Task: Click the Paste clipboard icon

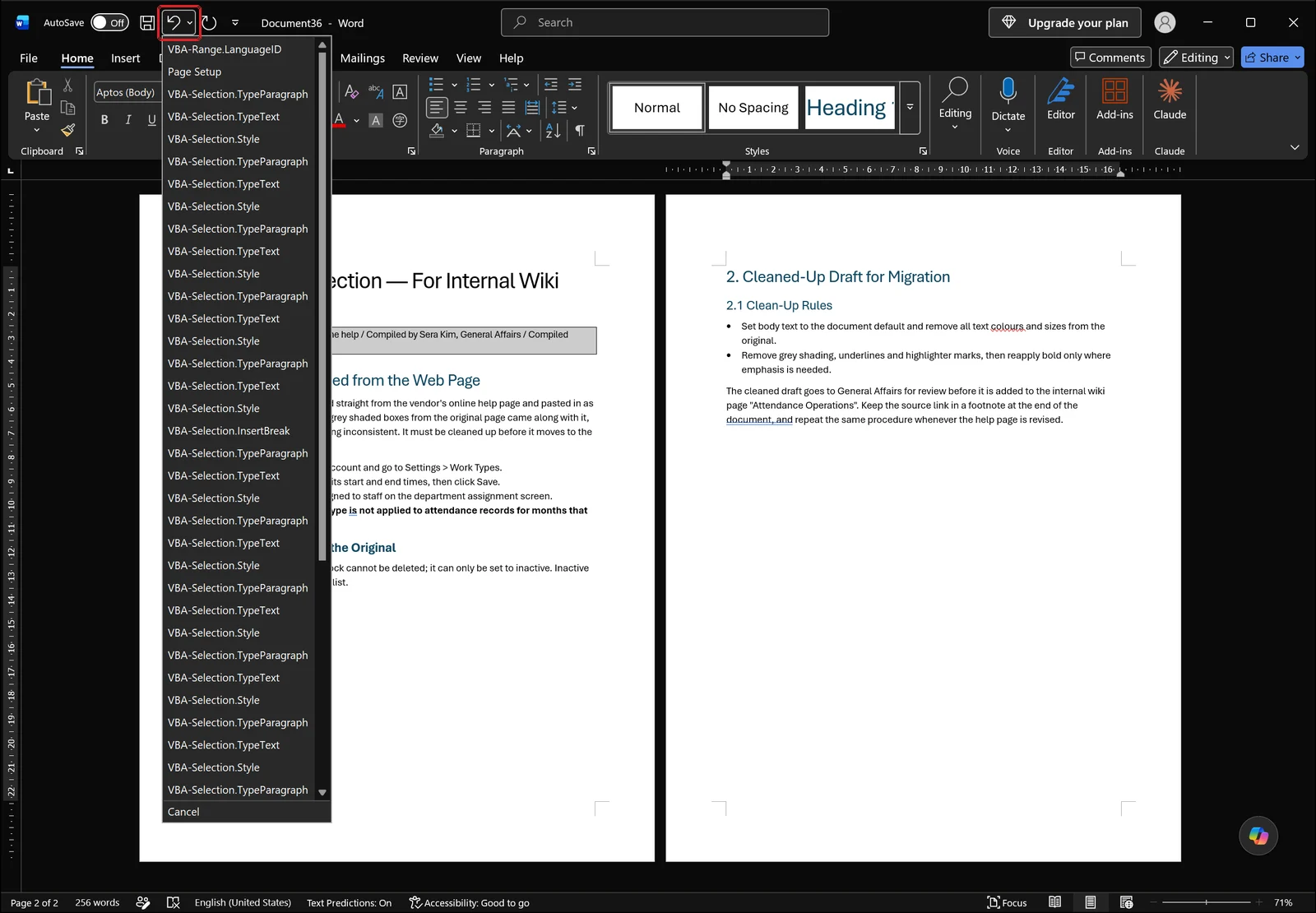Action: pos(37,92)
